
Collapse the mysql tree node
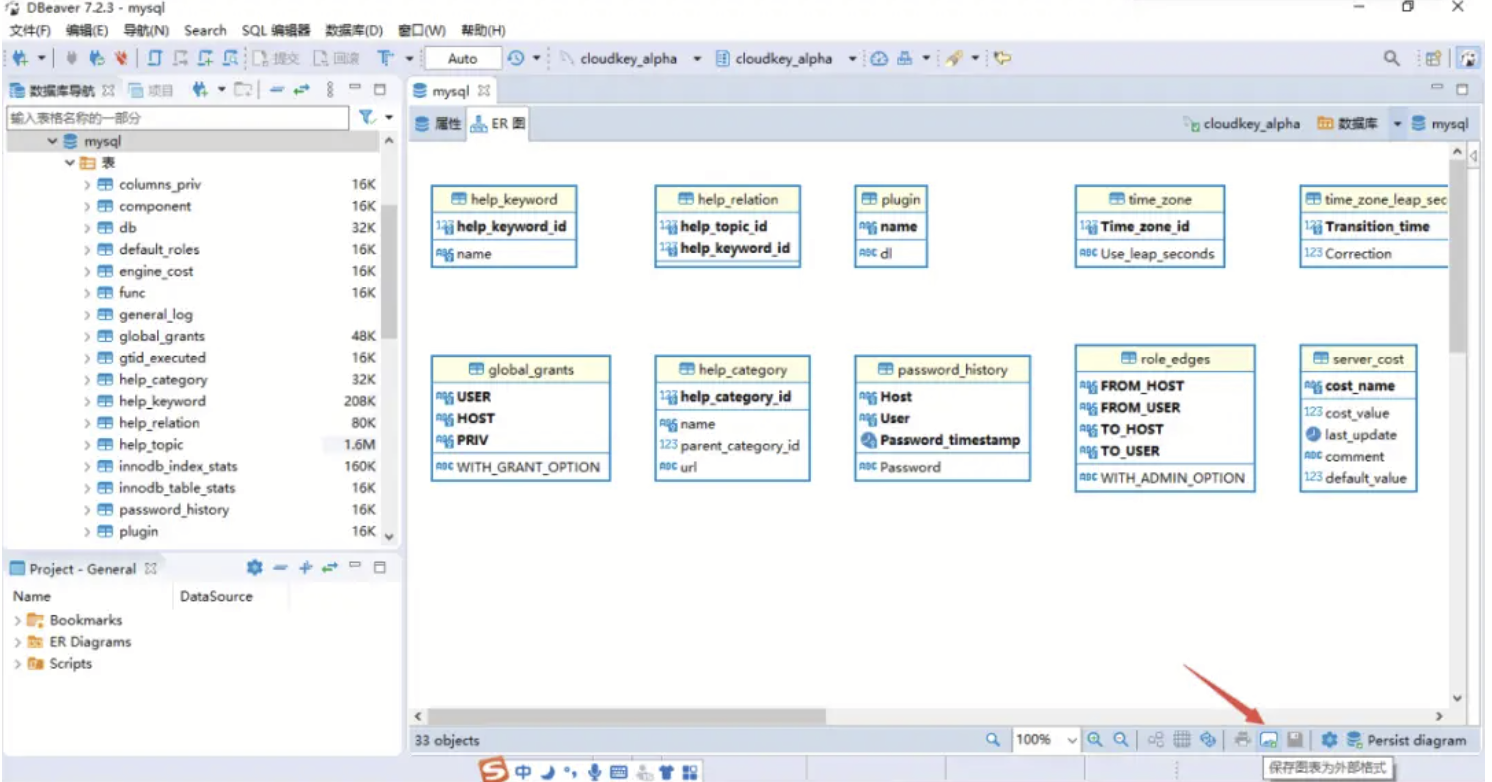pyautogui.click(x=52, y=142)
